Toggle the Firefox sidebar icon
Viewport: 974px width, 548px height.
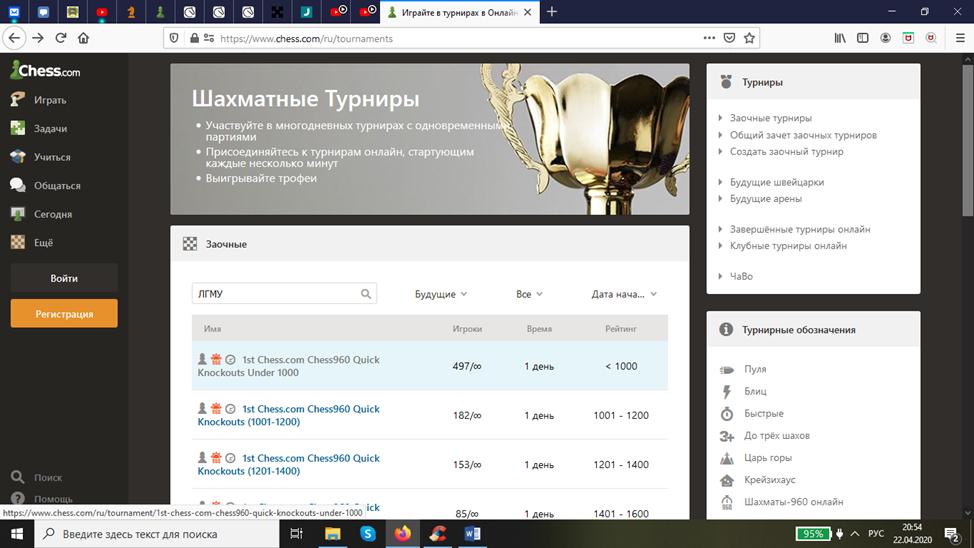point(863,38)
